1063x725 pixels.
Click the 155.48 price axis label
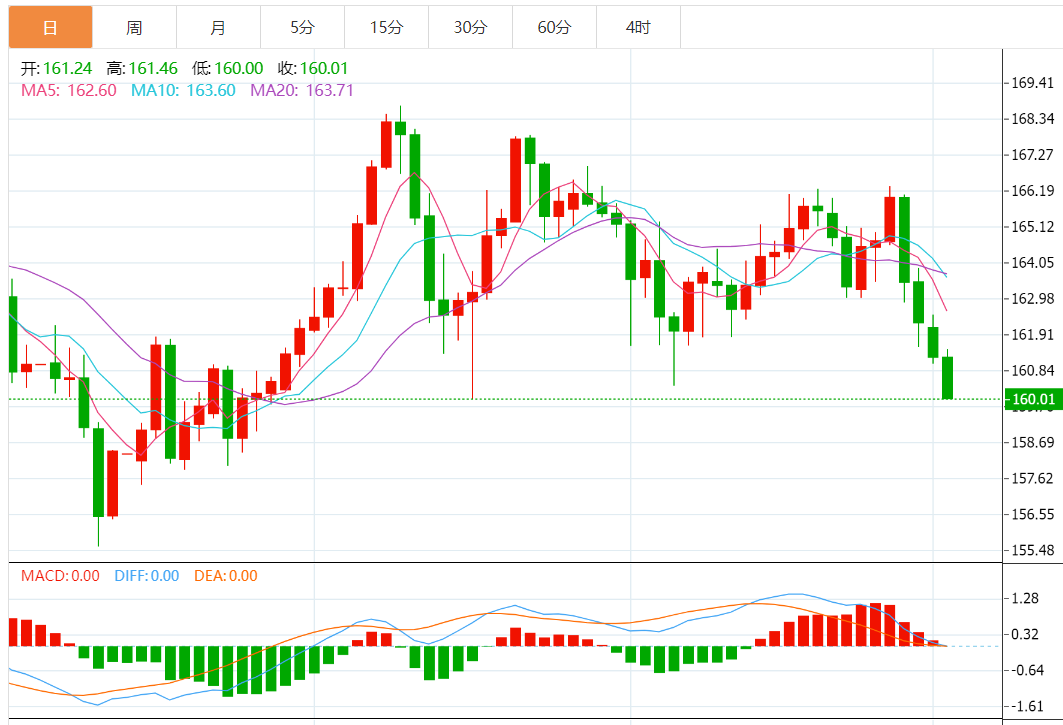tap(1032, 550)
